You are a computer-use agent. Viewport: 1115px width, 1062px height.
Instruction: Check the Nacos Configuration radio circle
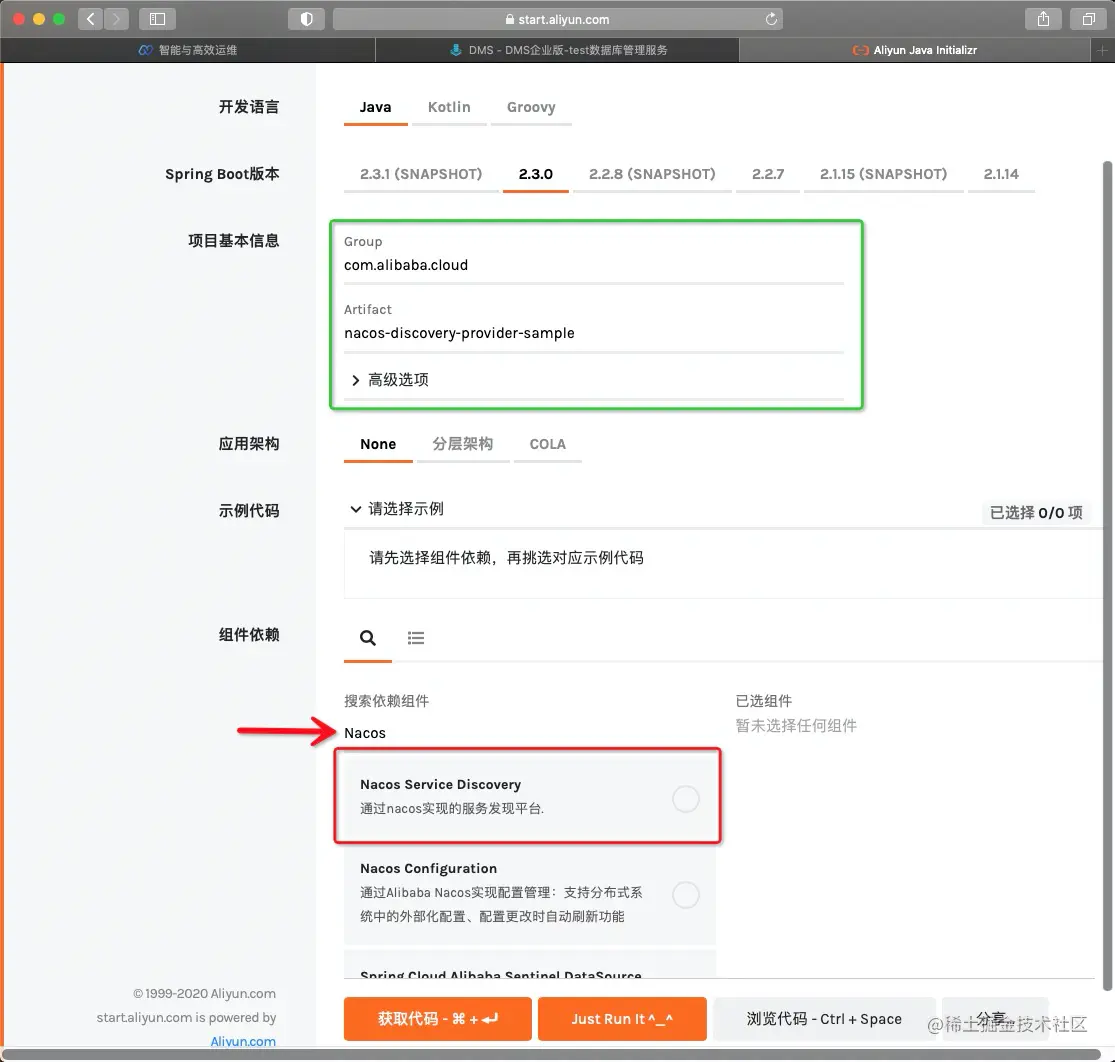(685, 894)
